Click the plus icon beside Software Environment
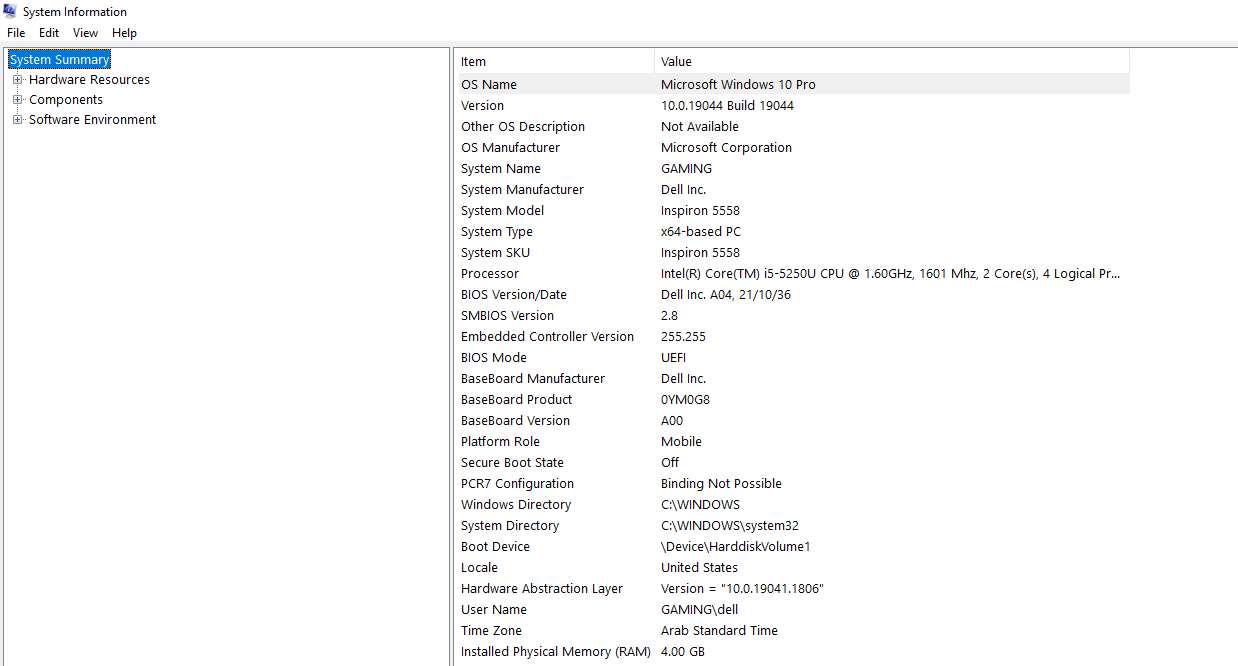The height and width of the screenshot is (666, 1238). [x=18, y=119]
